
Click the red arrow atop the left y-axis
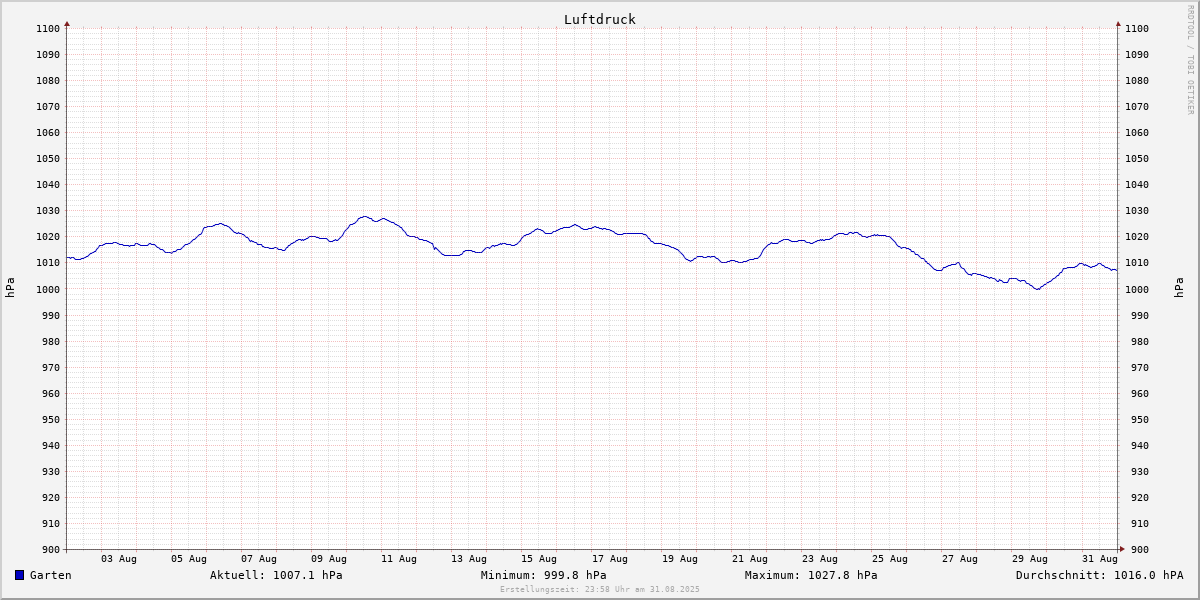pyautogui.click(x=67, y=23)
